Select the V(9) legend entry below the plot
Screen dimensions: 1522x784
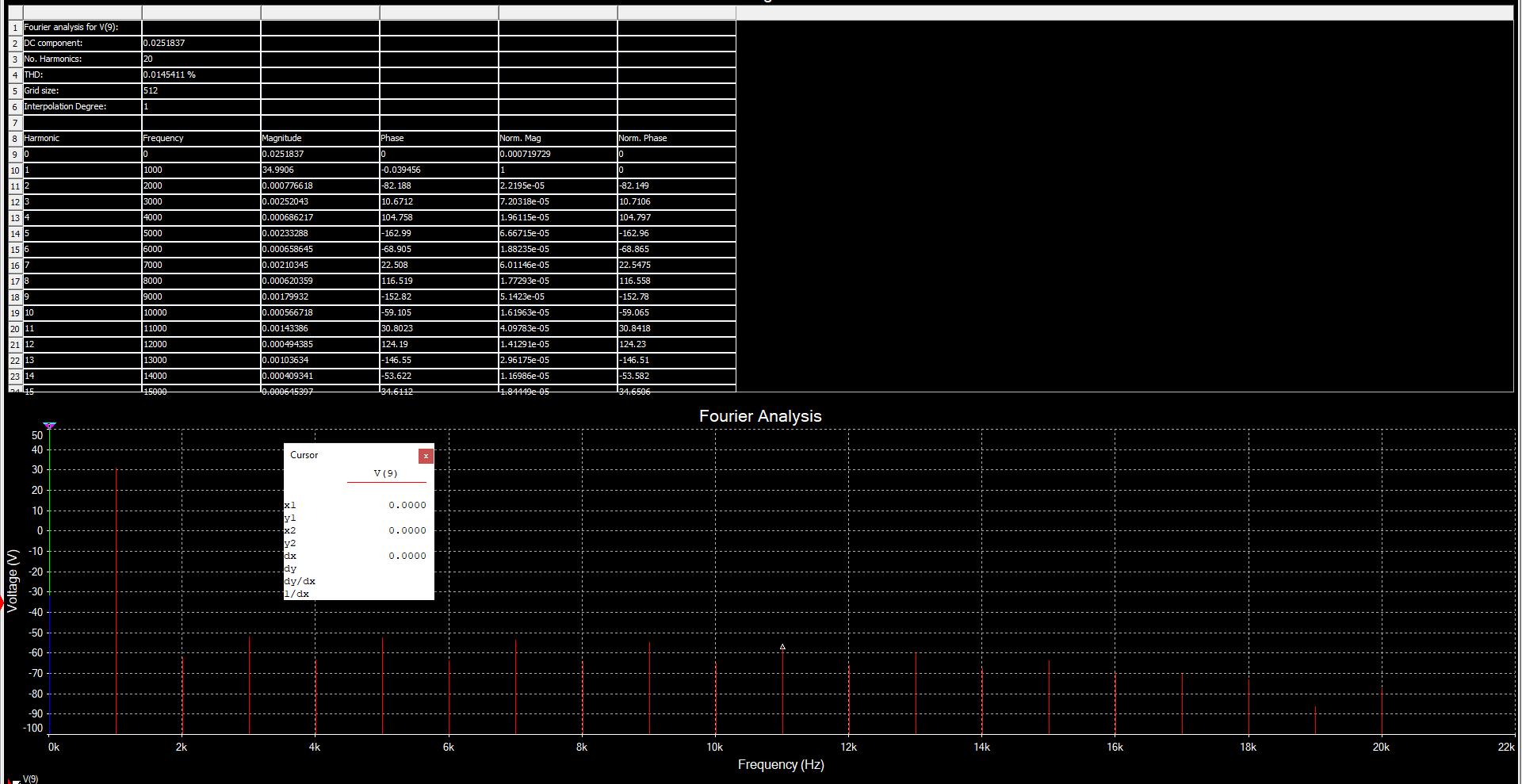30,779
